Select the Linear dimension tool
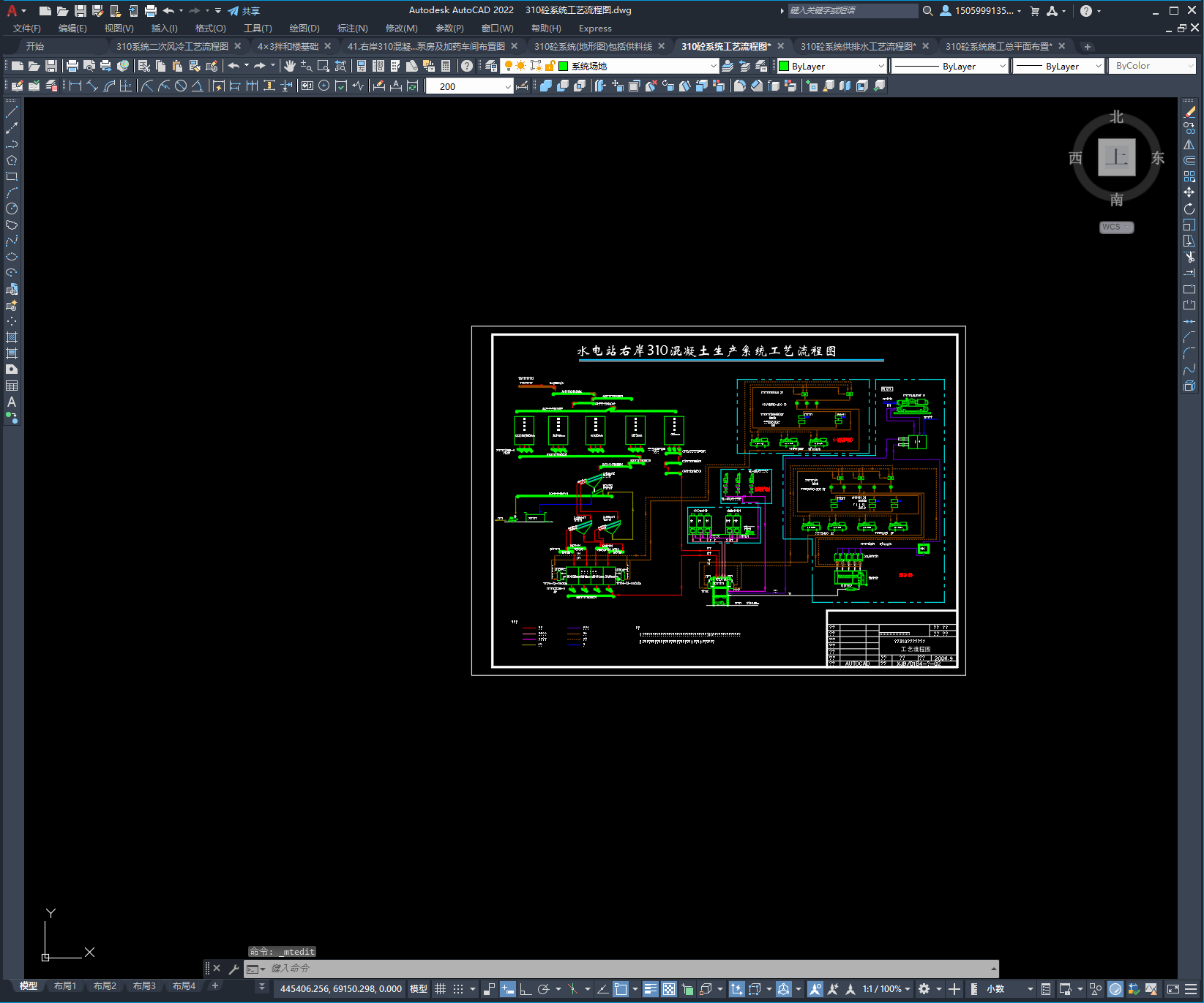This screenshot has height=1003, width=1204. click(75, 86)
